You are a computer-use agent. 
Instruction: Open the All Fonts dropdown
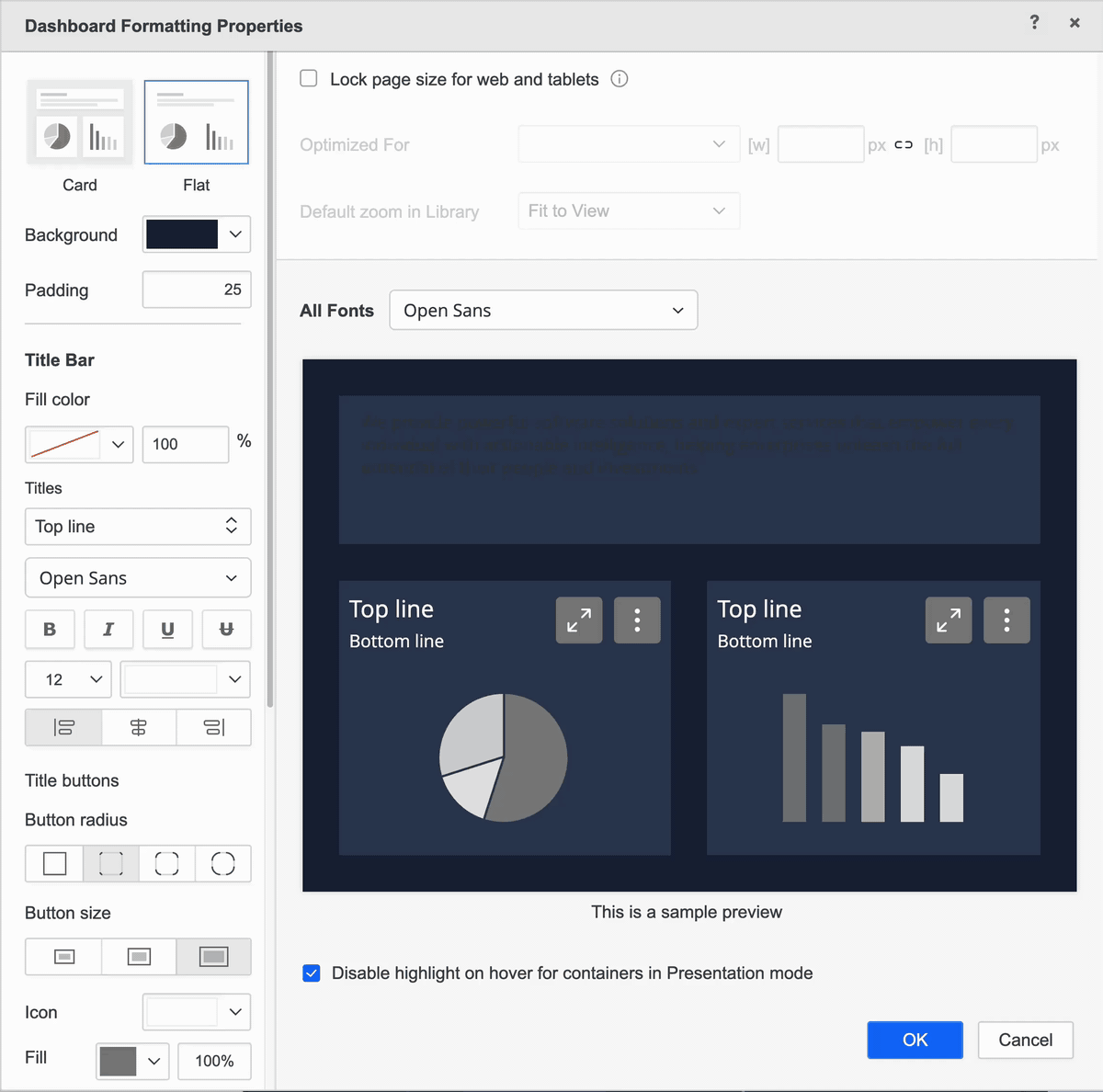[x=542, y=310]
